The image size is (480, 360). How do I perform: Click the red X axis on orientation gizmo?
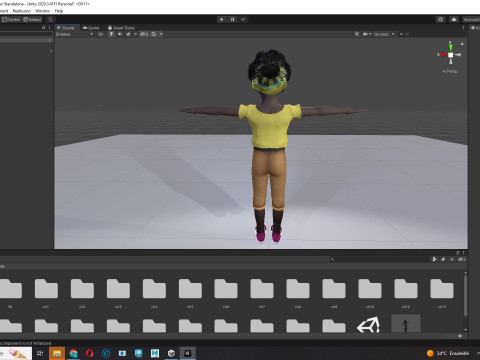pos(443,55)
